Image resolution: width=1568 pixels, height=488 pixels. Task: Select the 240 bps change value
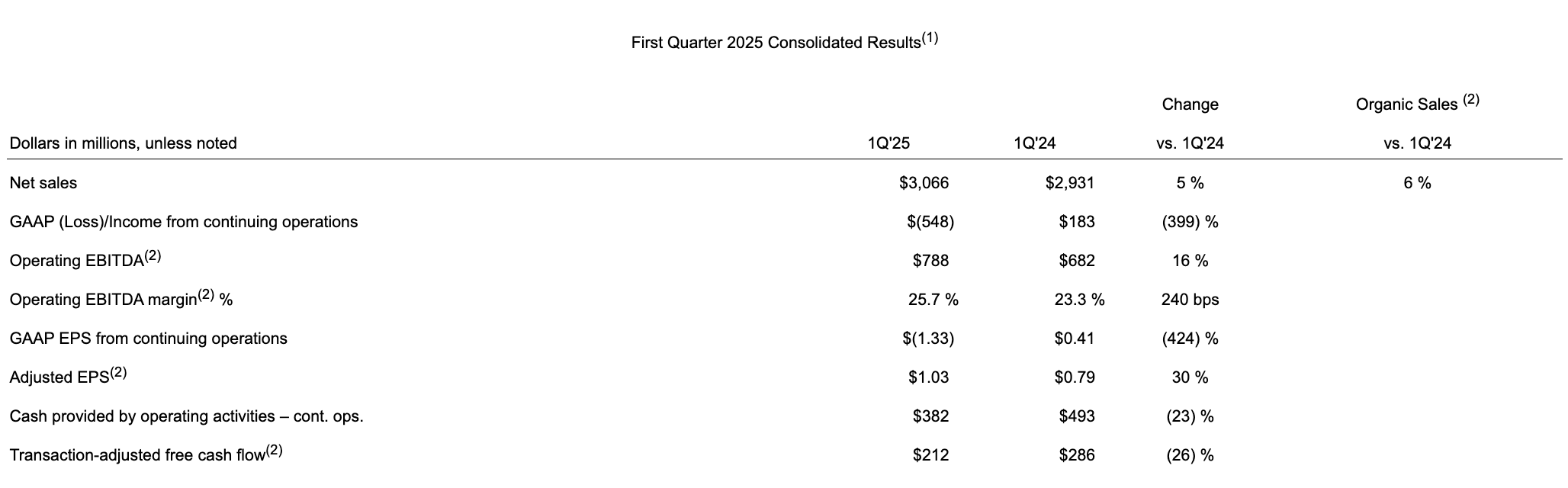coord(1190,300)
